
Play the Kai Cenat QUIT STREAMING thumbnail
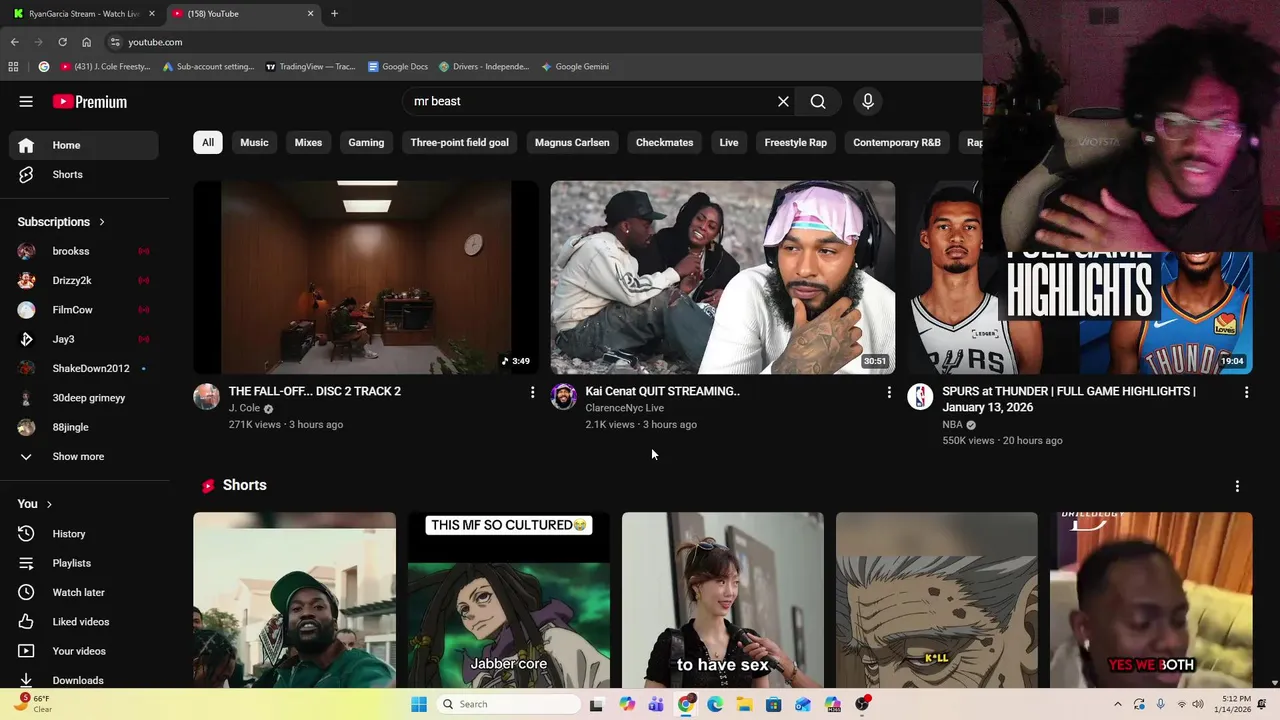(x=722, y=277)
